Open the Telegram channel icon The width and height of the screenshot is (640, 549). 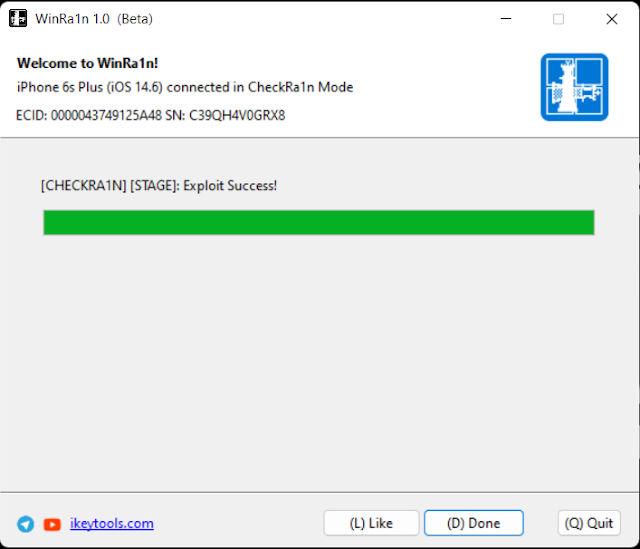(25, 524)
